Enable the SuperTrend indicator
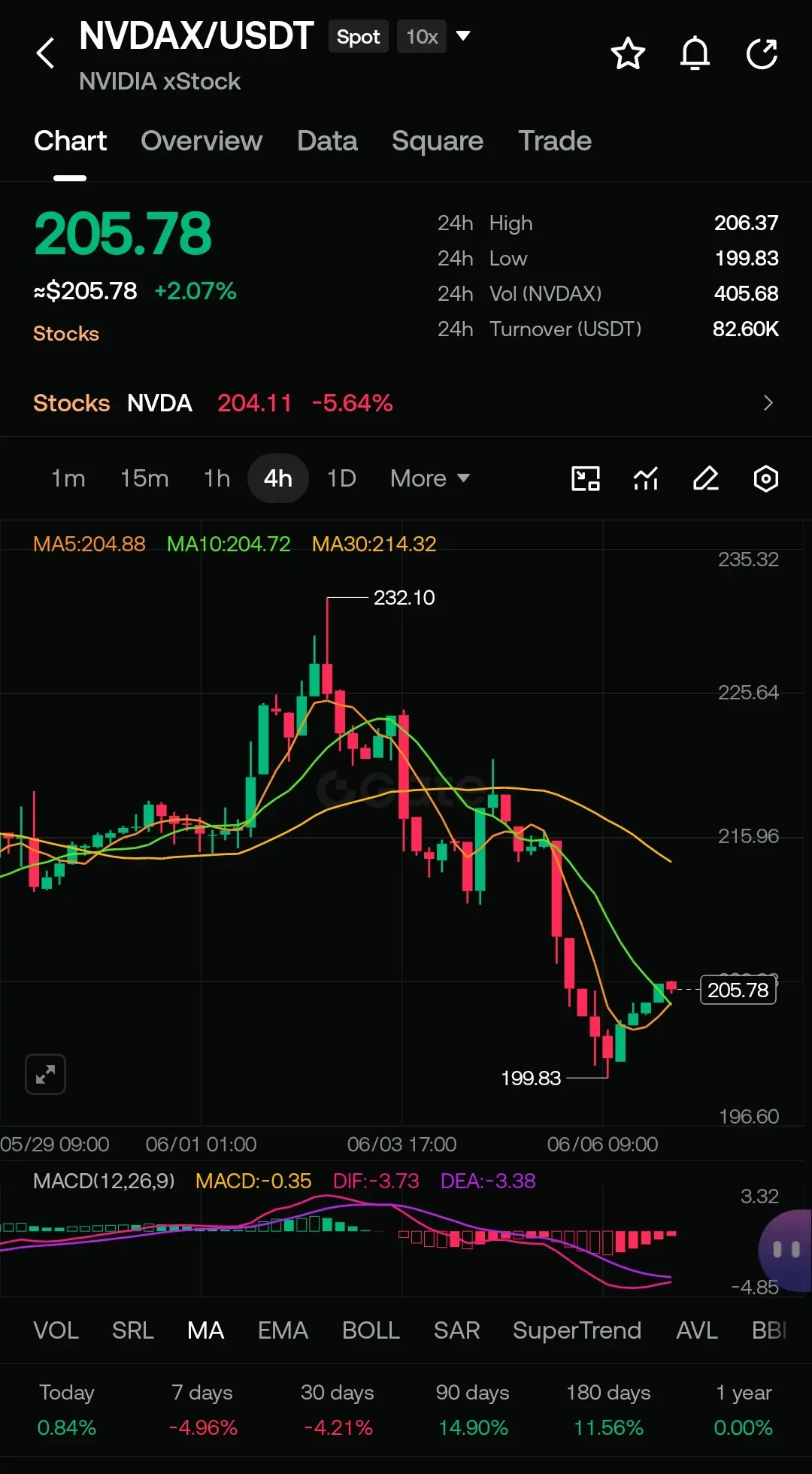 click(x=577, y=1330)
